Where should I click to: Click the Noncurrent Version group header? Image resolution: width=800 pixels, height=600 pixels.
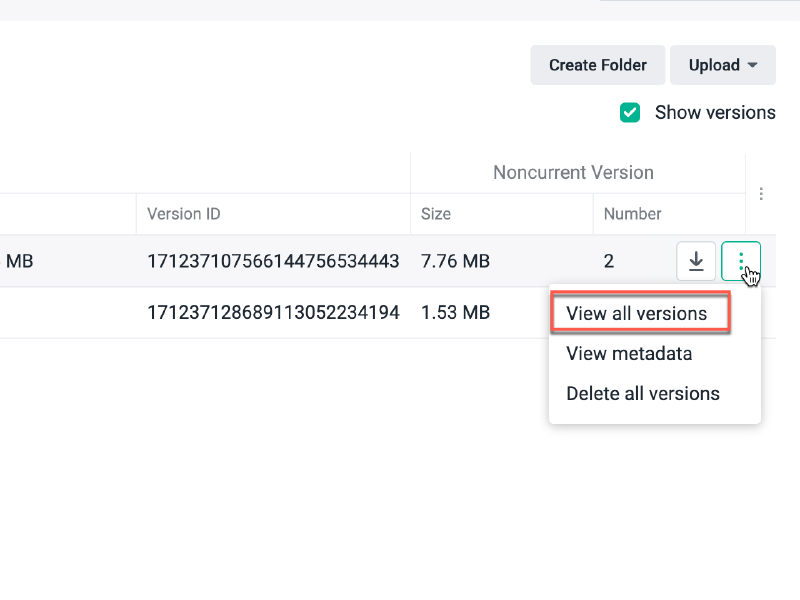point(573,173)
